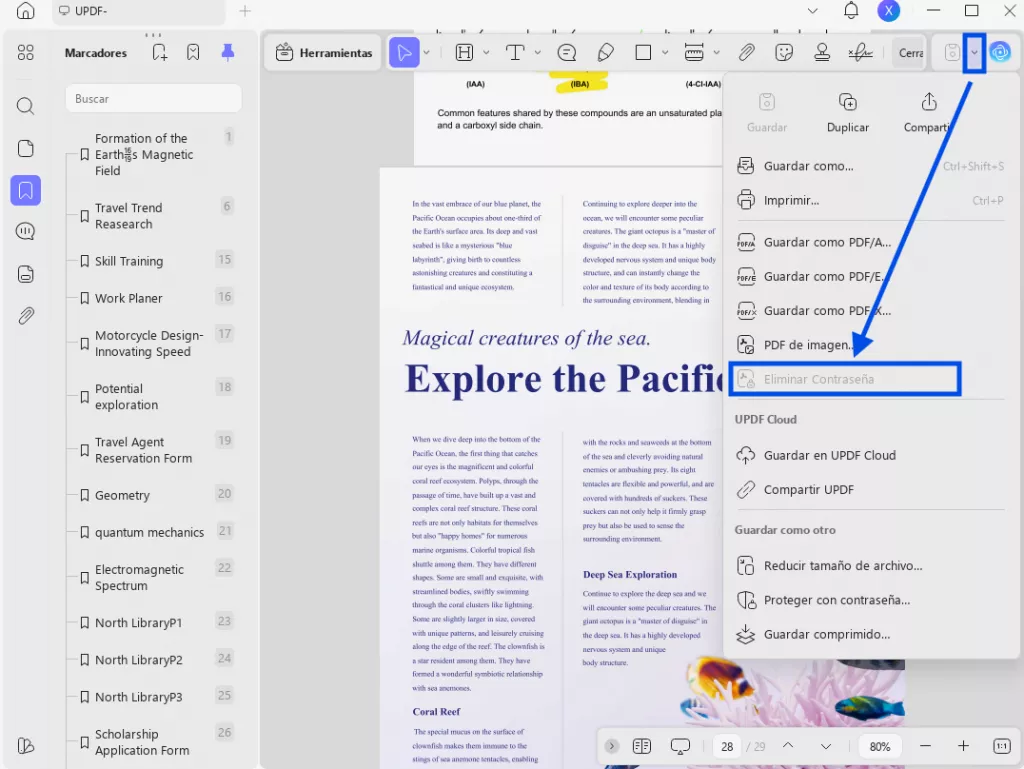Click the Cerrar button in toolbar

(x=910, y=53)
